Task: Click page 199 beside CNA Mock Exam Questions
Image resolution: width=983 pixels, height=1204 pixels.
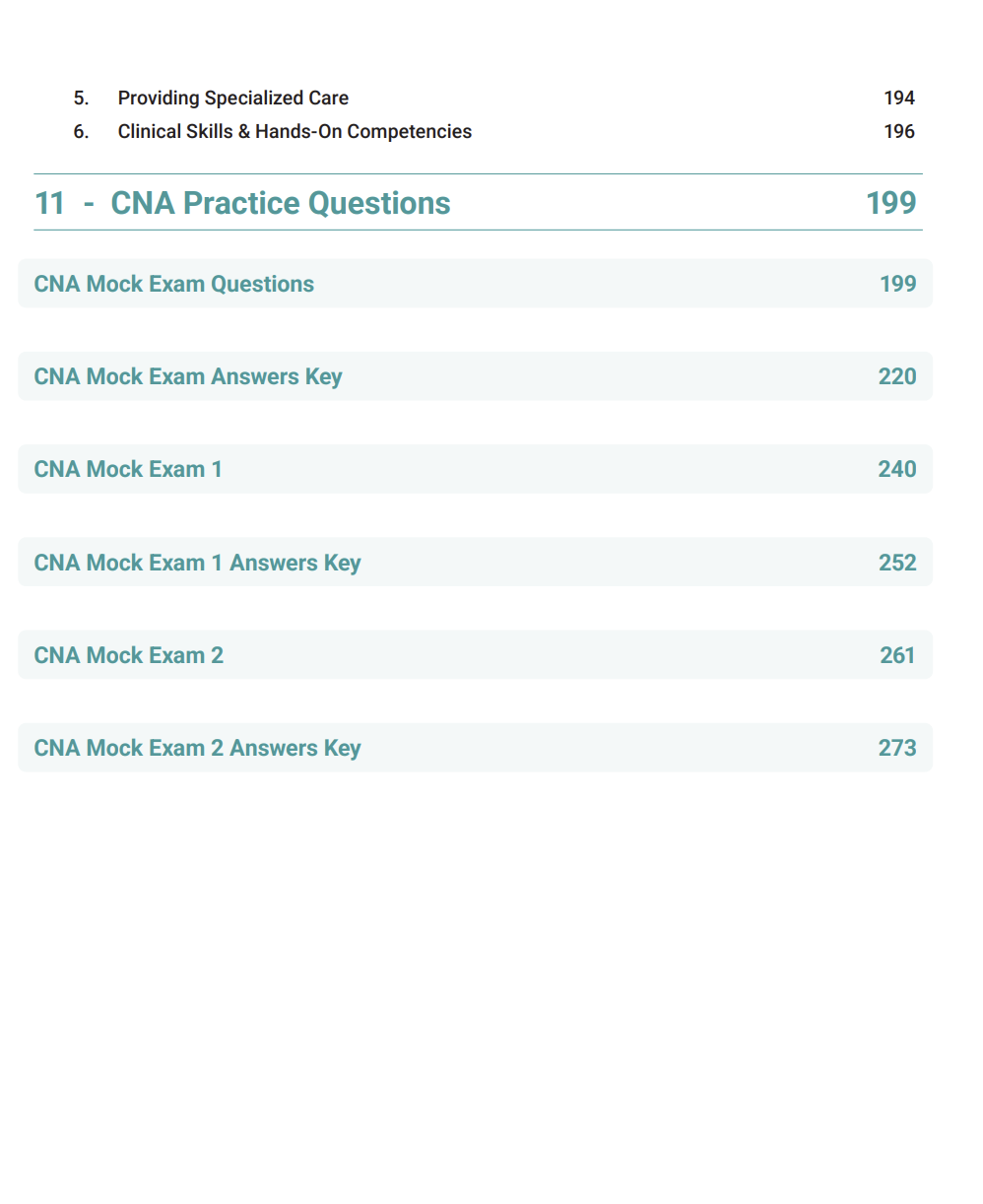Action: click(x=897, y=284)
